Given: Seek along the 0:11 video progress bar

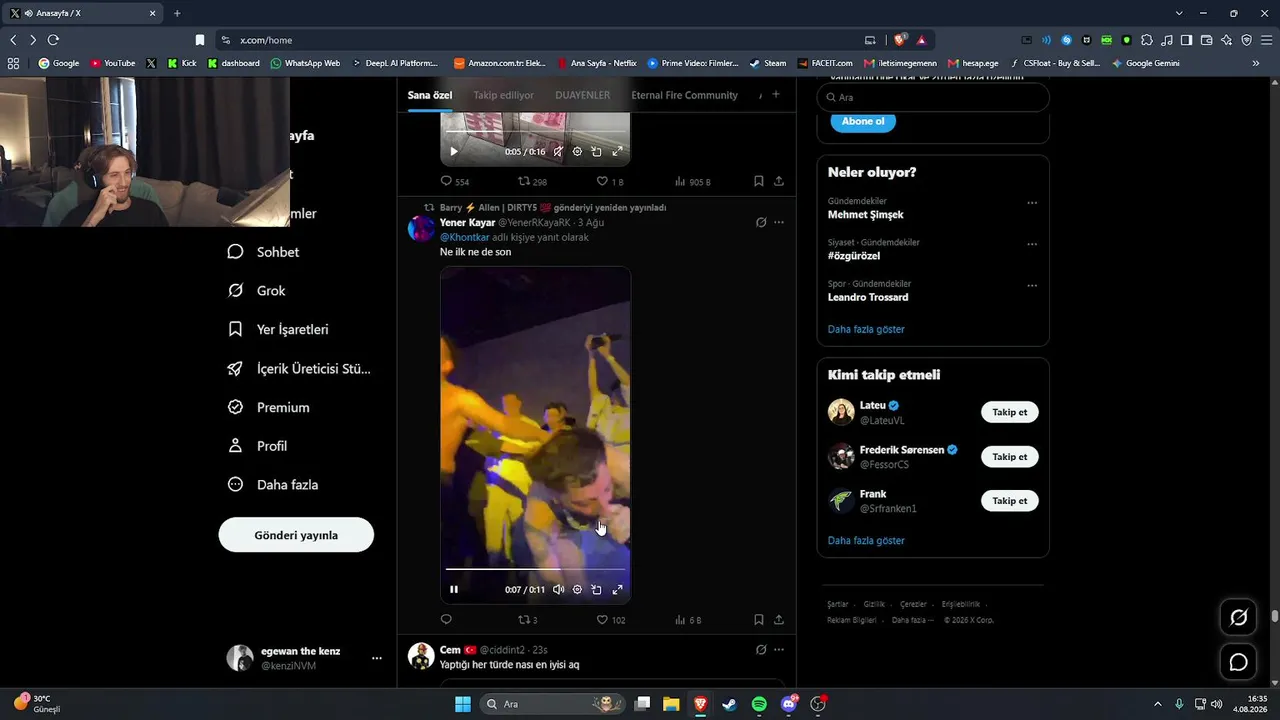Looking at the screenshot, I should (x=535, y=569).
